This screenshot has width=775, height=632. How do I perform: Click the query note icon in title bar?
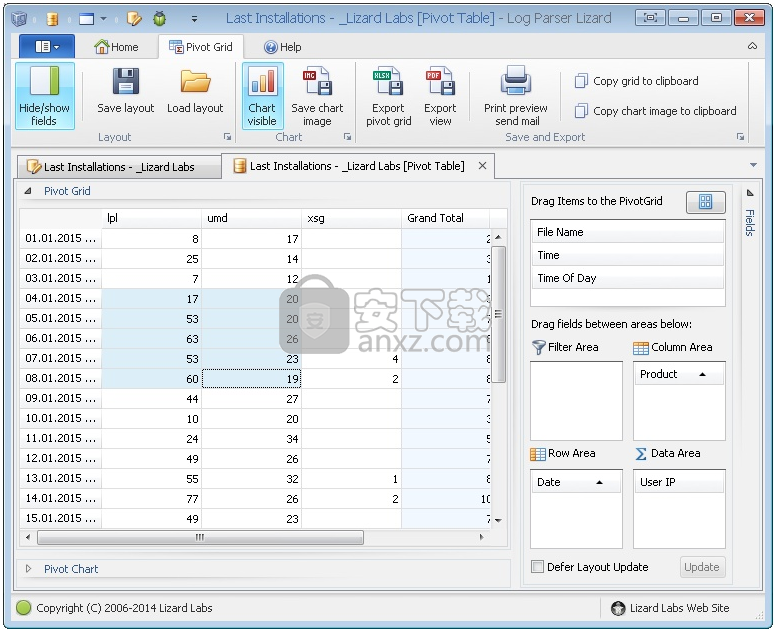(134, 19)
